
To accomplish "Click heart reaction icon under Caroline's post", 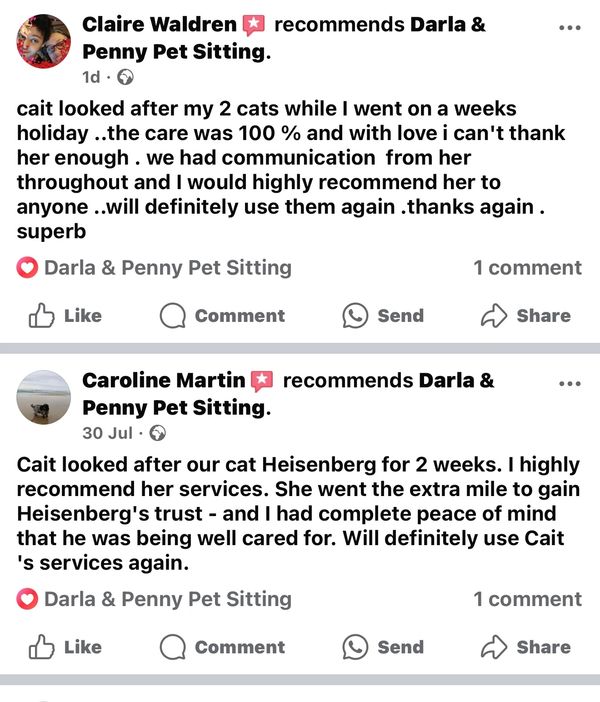I will 28,600.
